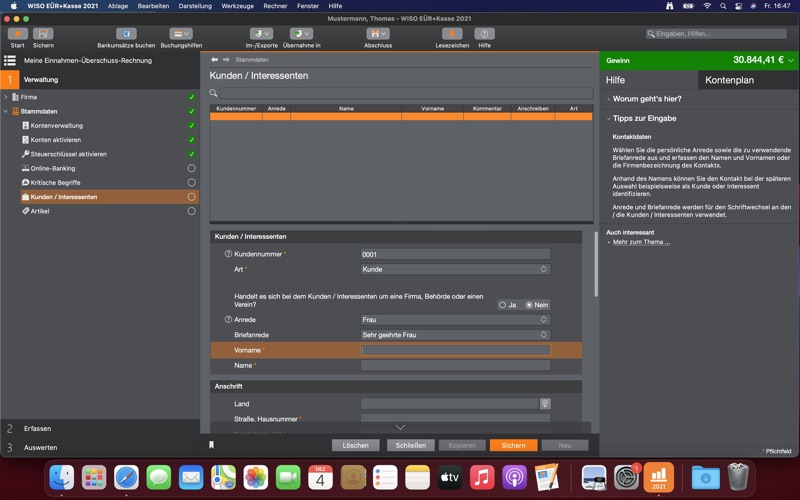Viewport: 800px width, 500px height.
Task: Open Bankumsätze buchen from the toolbar
Action: point(126,34)
